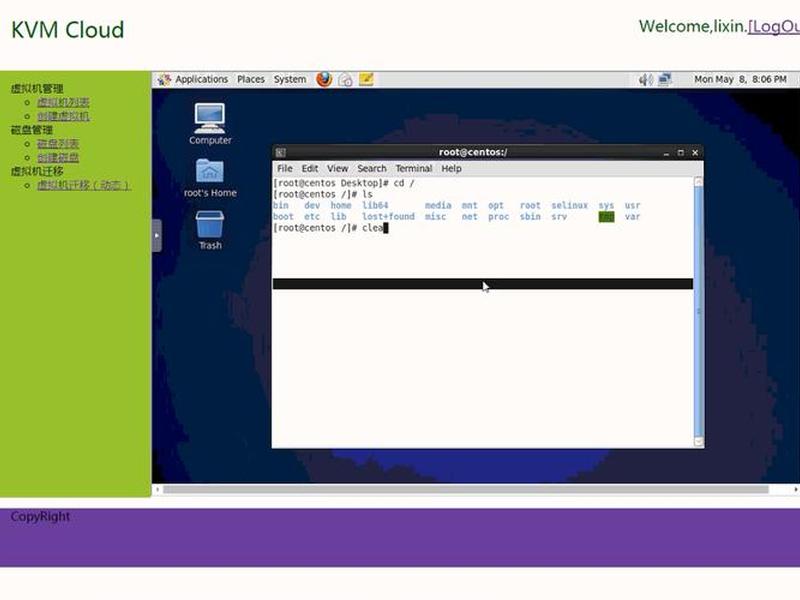Click the clock showing Mon May 8, 8:06 PM
The image size is (800, 600).
tap(740, 79)
